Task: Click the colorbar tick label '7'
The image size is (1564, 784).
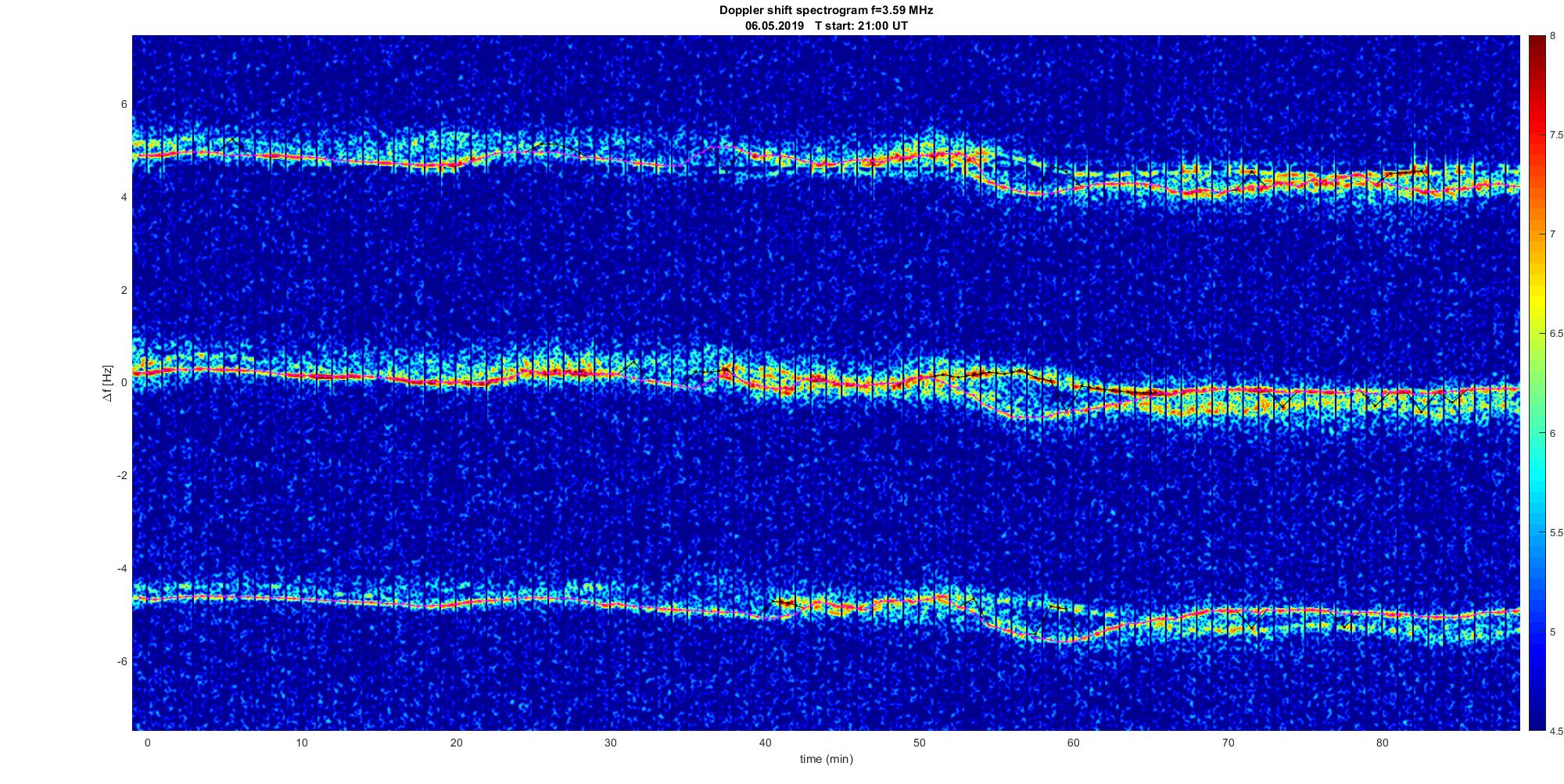Action: [x=1552, y=234]
